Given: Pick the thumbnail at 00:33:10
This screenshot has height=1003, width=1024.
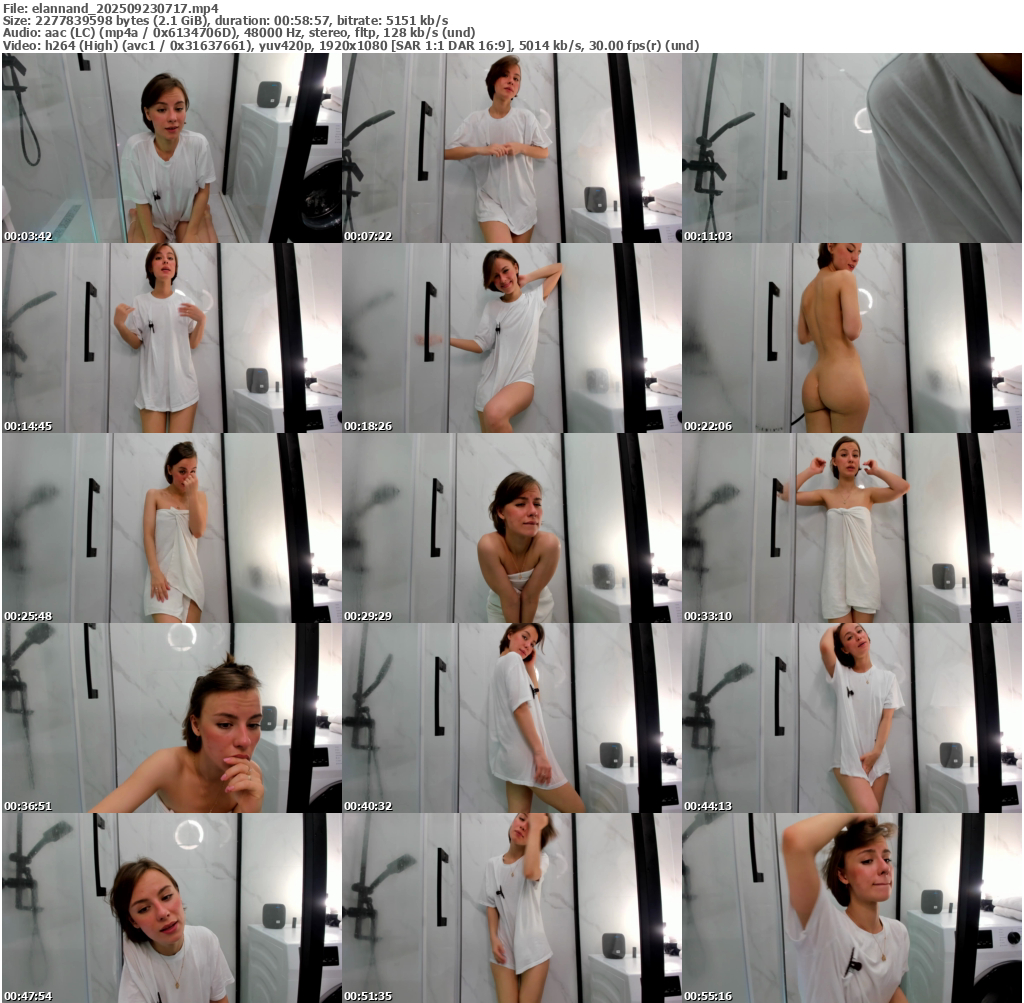Looking at the screenshot, I should point(852,528).
